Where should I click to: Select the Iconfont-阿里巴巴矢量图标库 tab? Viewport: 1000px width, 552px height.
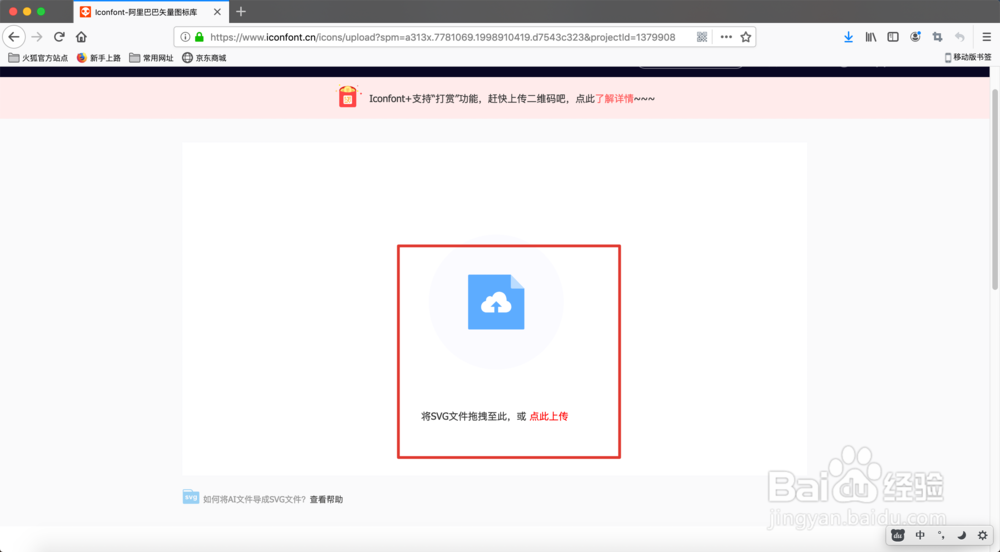151,11
